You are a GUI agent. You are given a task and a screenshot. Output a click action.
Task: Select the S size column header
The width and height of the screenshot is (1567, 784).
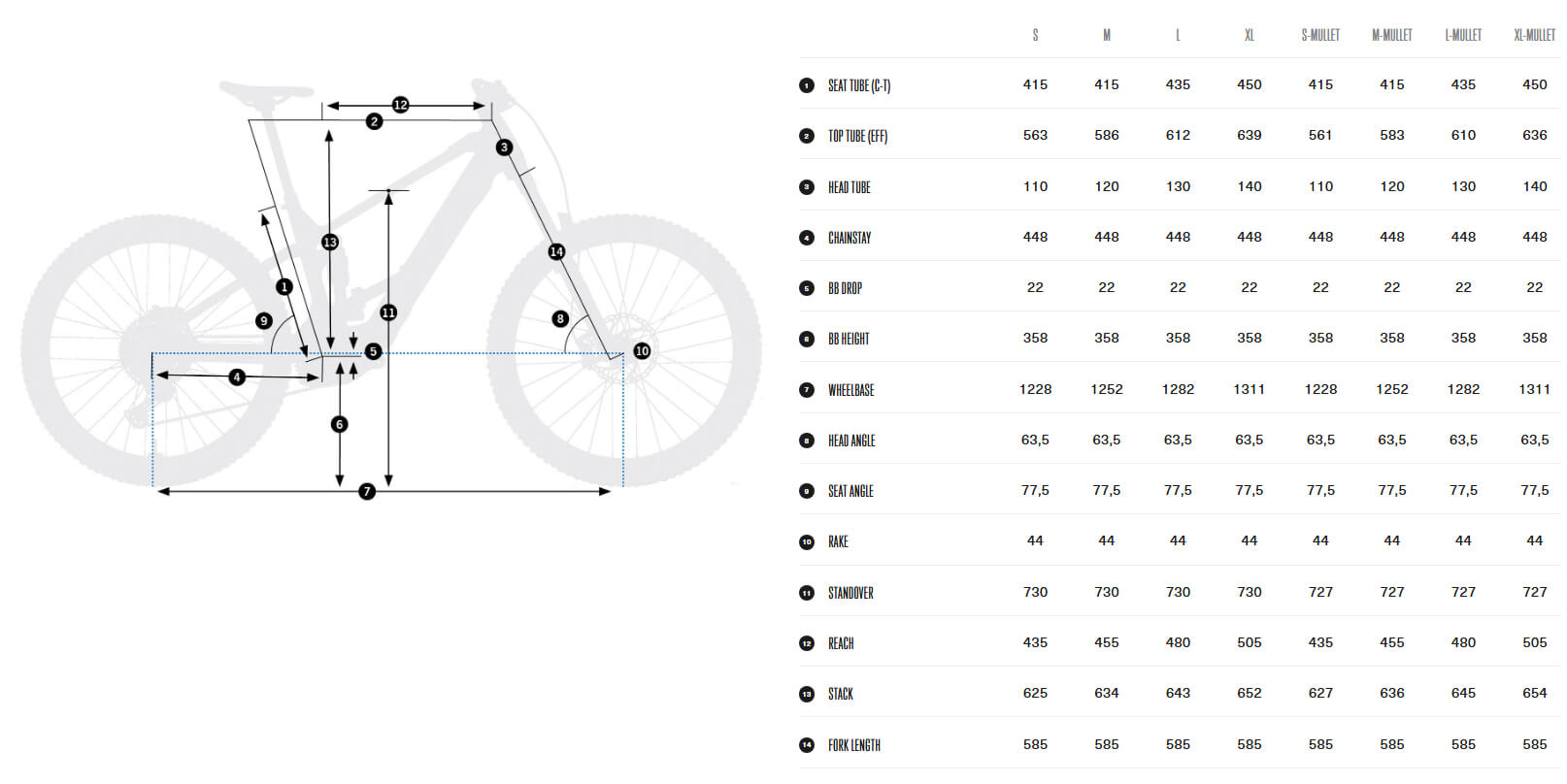[x=1035, y=35]
